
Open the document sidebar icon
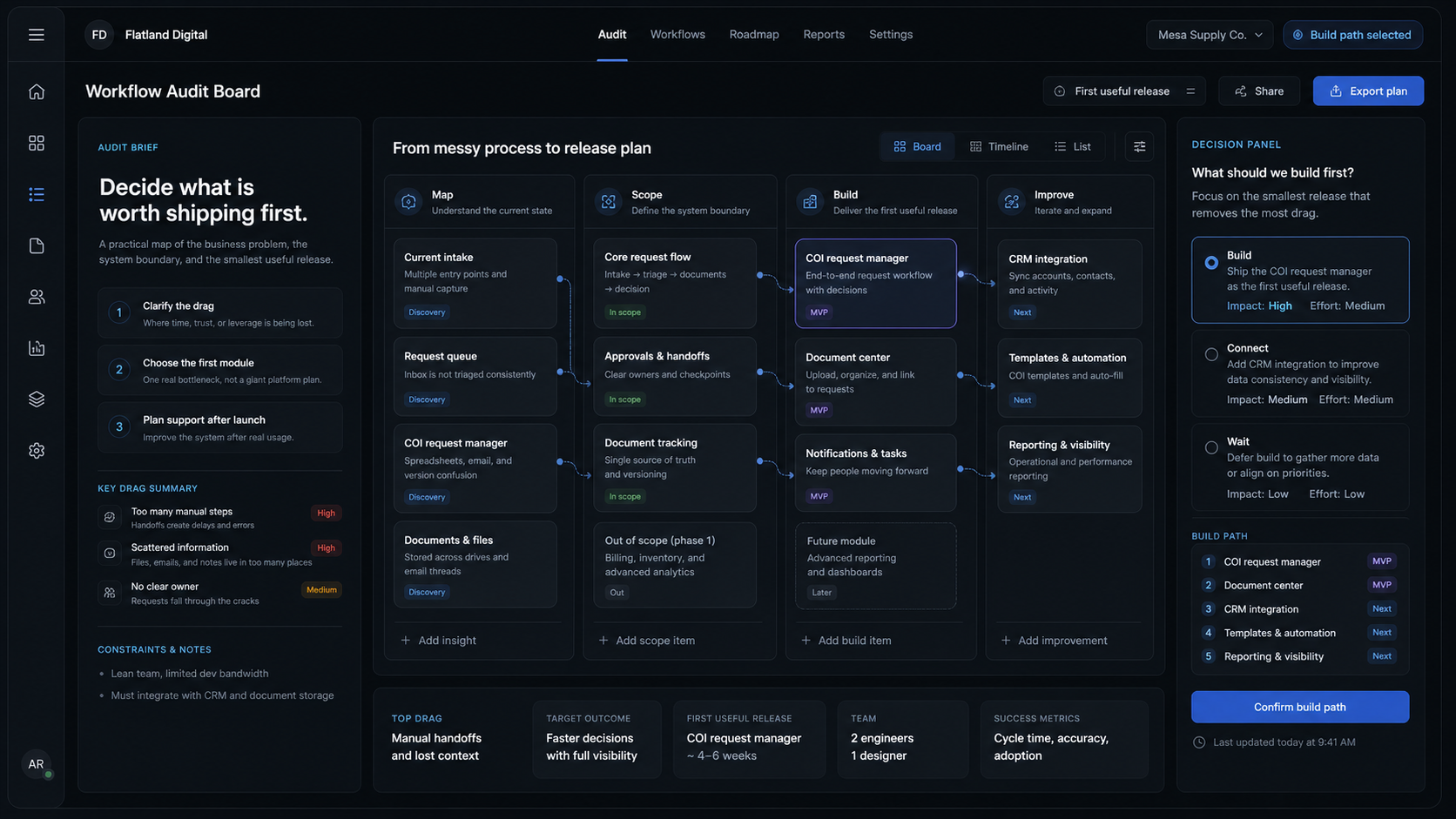(36, 245)
